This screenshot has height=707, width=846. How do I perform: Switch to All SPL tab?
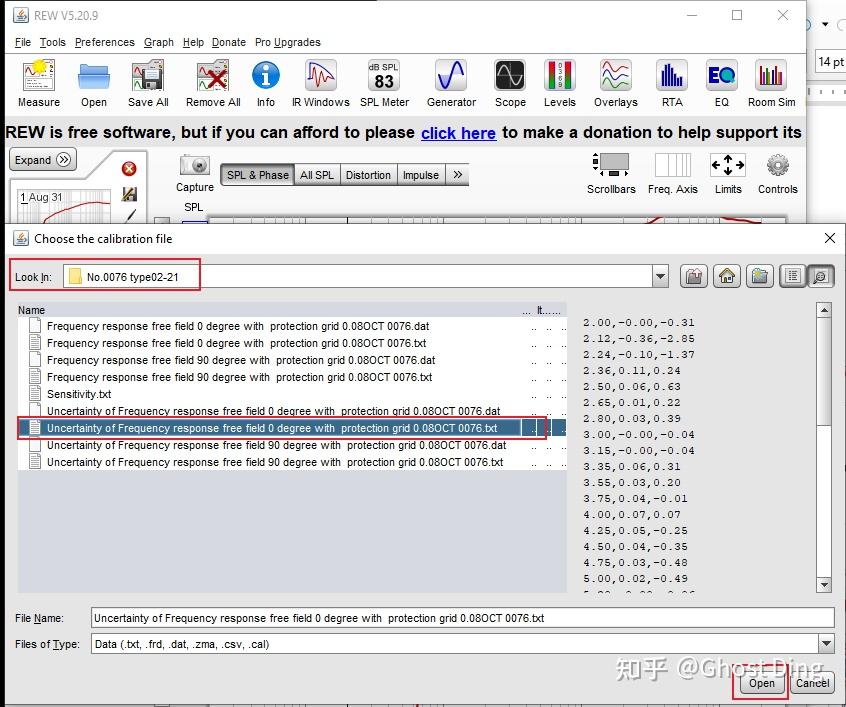317,175
